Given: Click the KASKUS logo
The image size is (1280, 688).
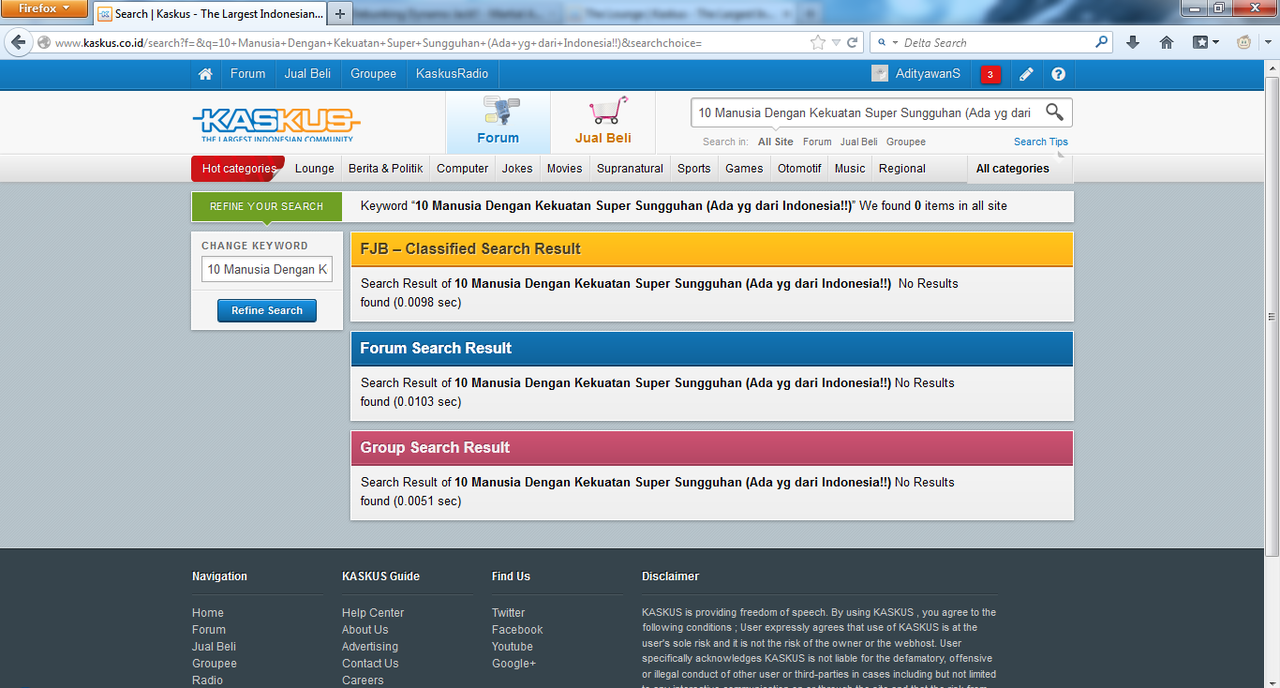Looking at the screenshot, I should (x=276, y=125).
